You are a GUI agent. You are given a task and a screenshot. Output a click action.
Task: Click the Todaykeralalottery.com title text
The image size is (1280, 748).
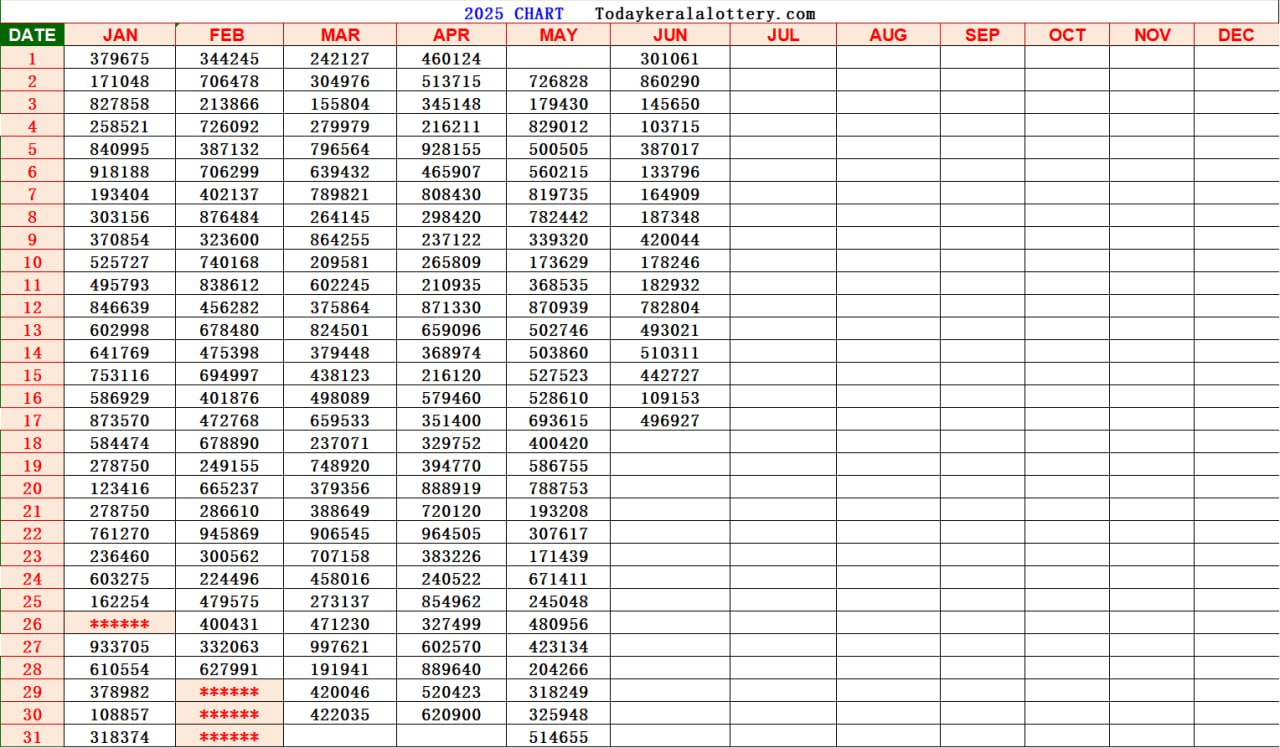(705, 14)
